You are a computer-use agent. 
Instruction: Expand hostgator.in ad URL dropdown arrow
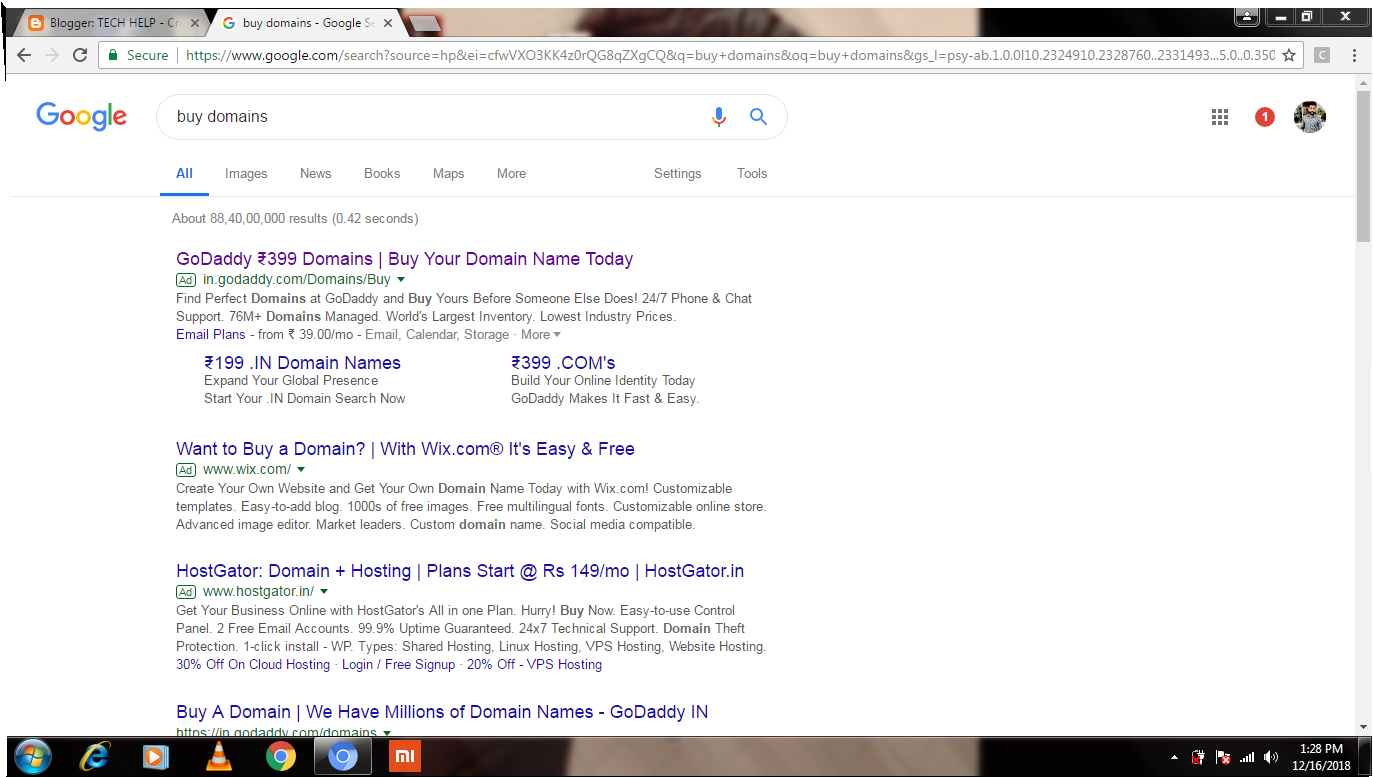tap(324, 592)
